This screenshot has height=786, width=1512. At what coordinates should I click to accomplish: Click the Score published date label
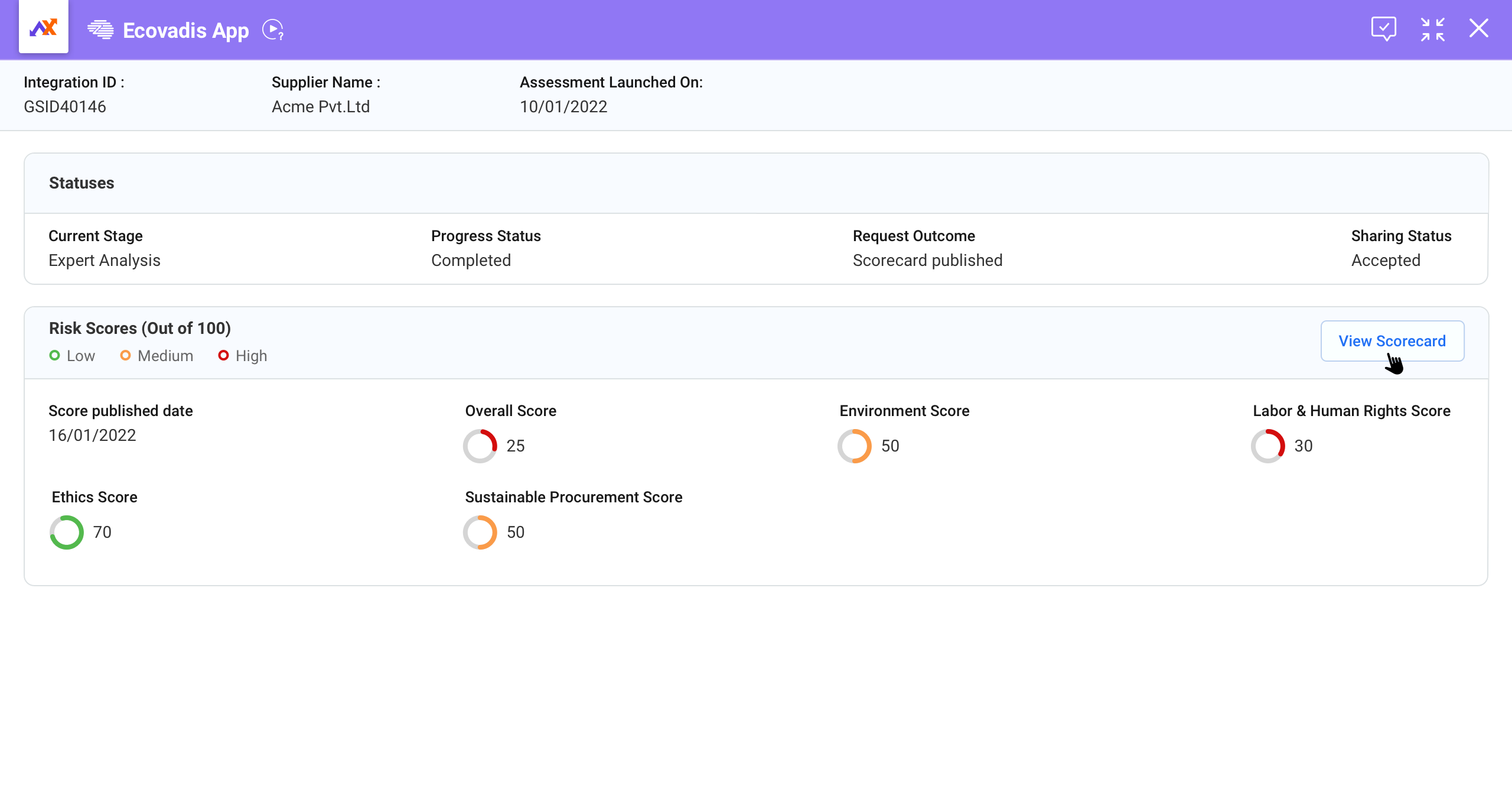pyautogui.click(x=121, y=411)
